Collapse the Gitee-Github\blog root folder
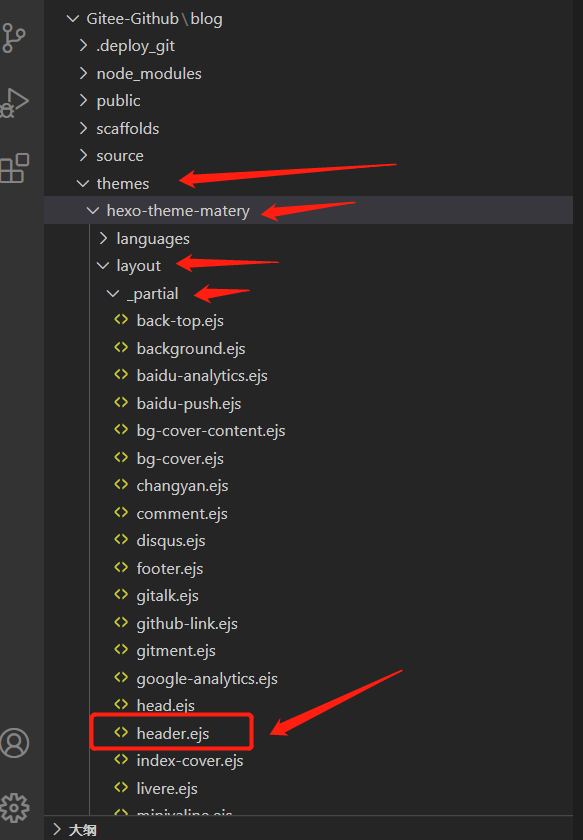583x840 pixels. [x=72, y=19]
